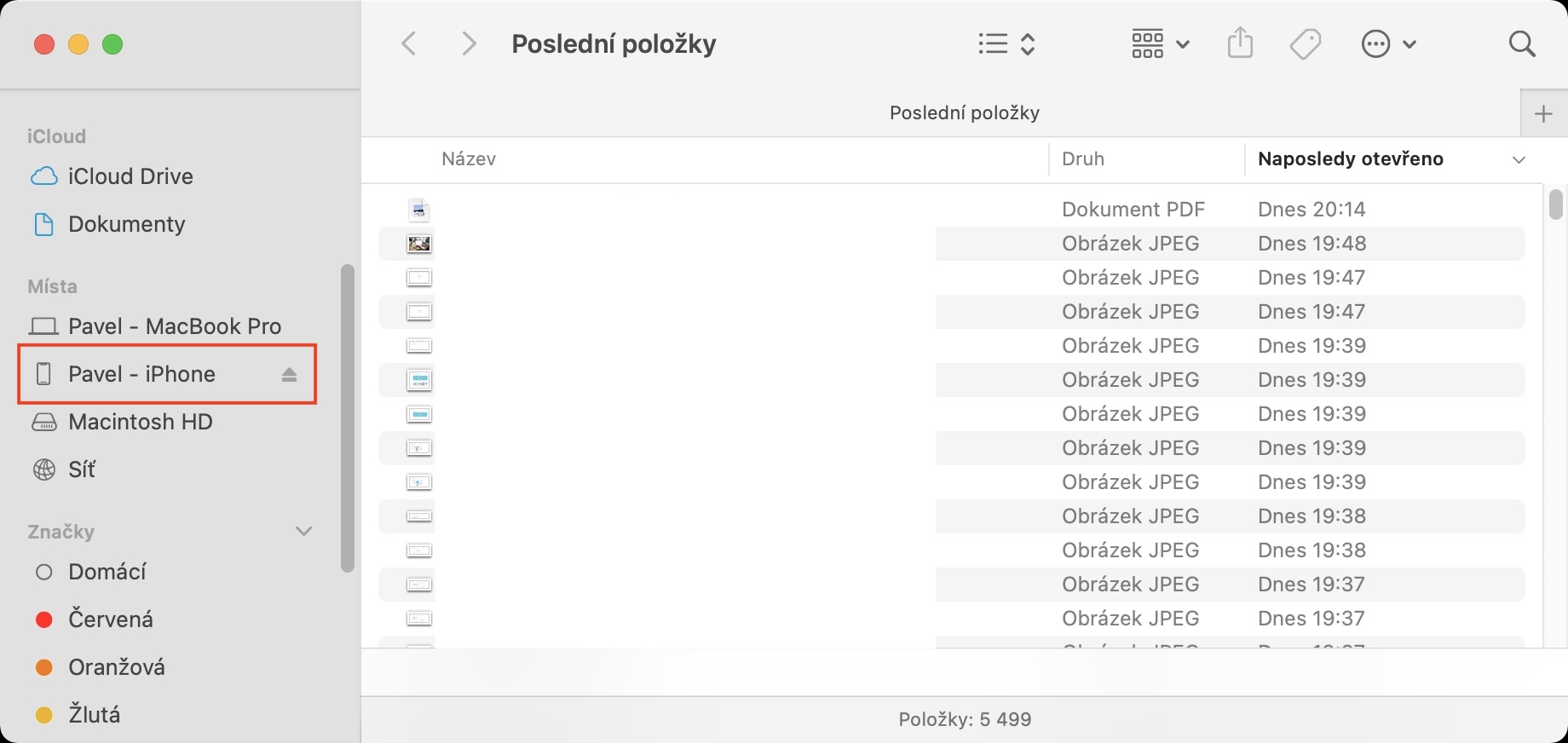The width and height of the screenshot is (1568, 743).
Task: Collapse the Značky sidebar section
Action: coord(303,532)
